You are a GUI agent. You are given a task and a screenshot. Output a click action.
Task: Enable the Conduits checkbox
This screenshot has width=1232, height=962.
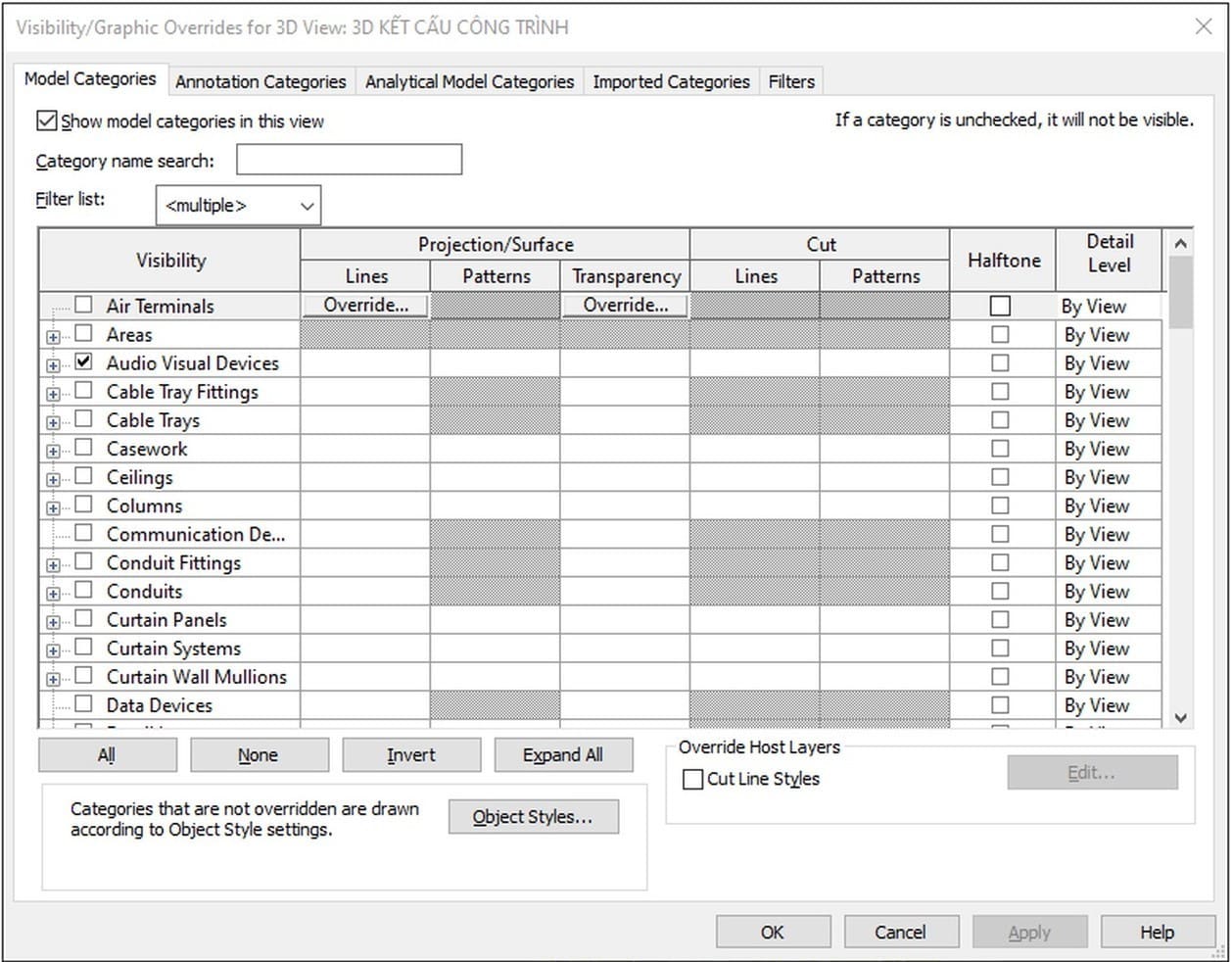(84, 590)
